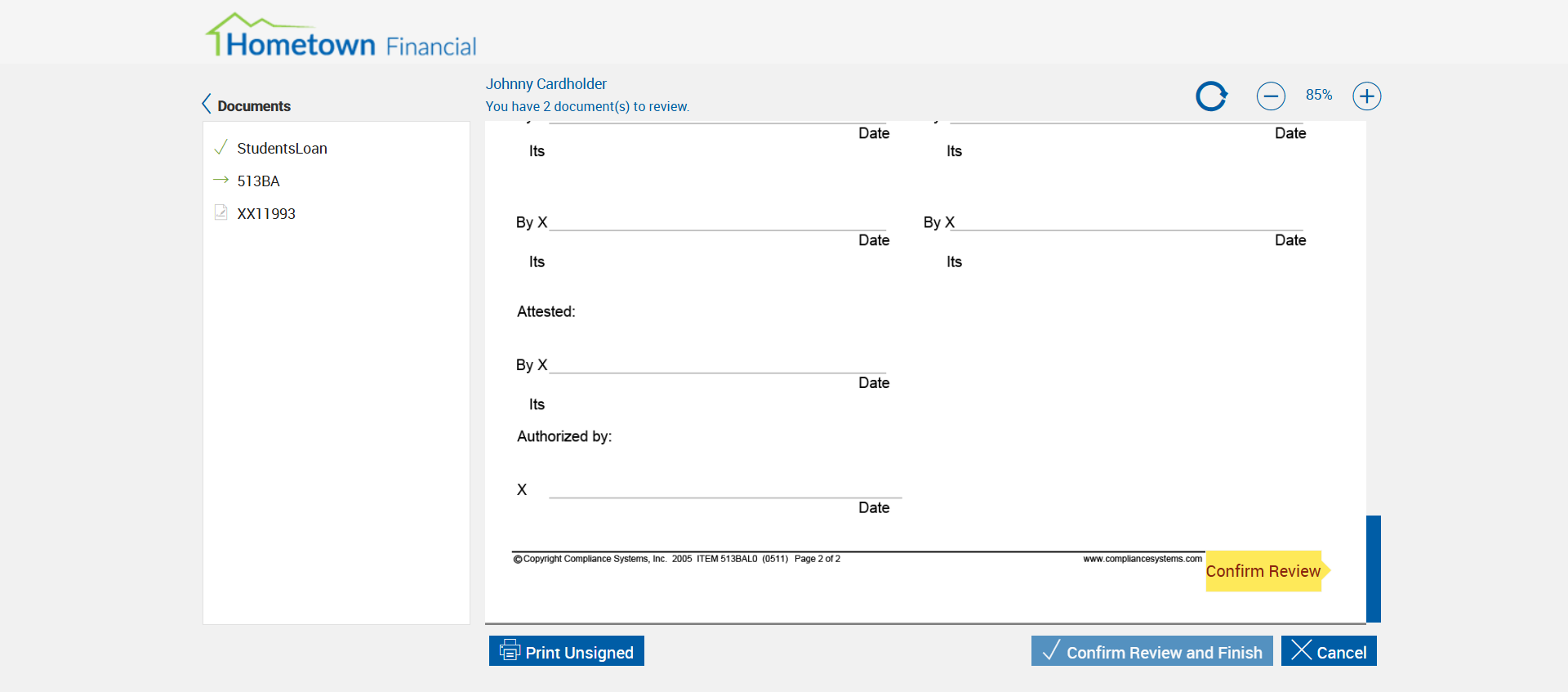Click the Documents header label

(x=254, y=106)
